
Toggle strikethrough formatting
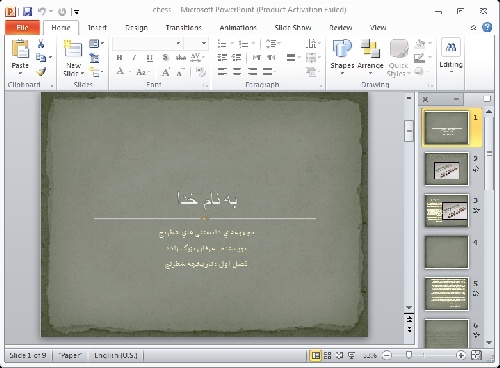(180, 58)
